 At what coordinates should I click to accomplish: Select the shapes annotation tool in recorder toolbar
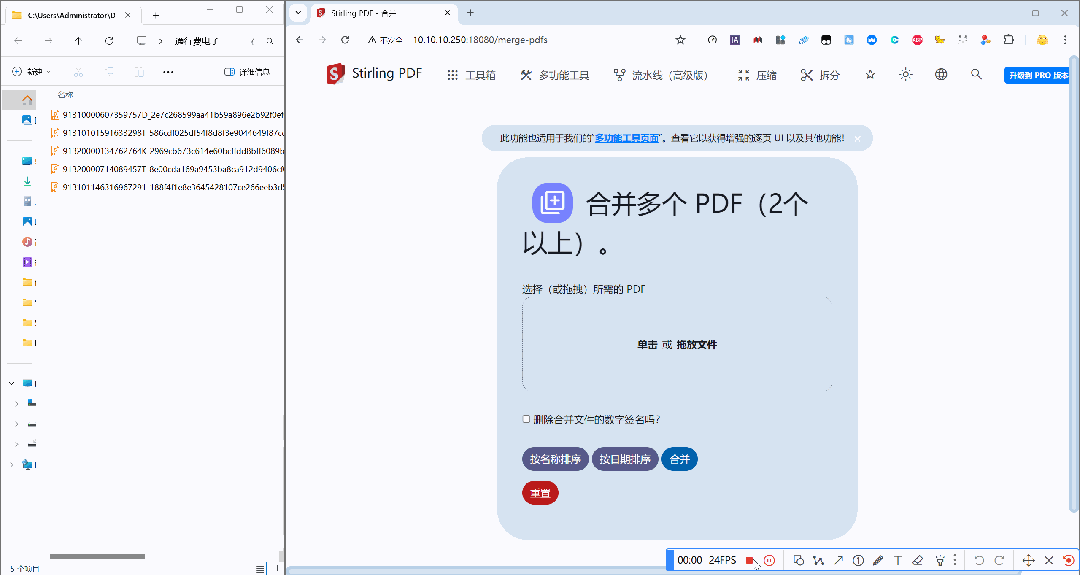798,561
